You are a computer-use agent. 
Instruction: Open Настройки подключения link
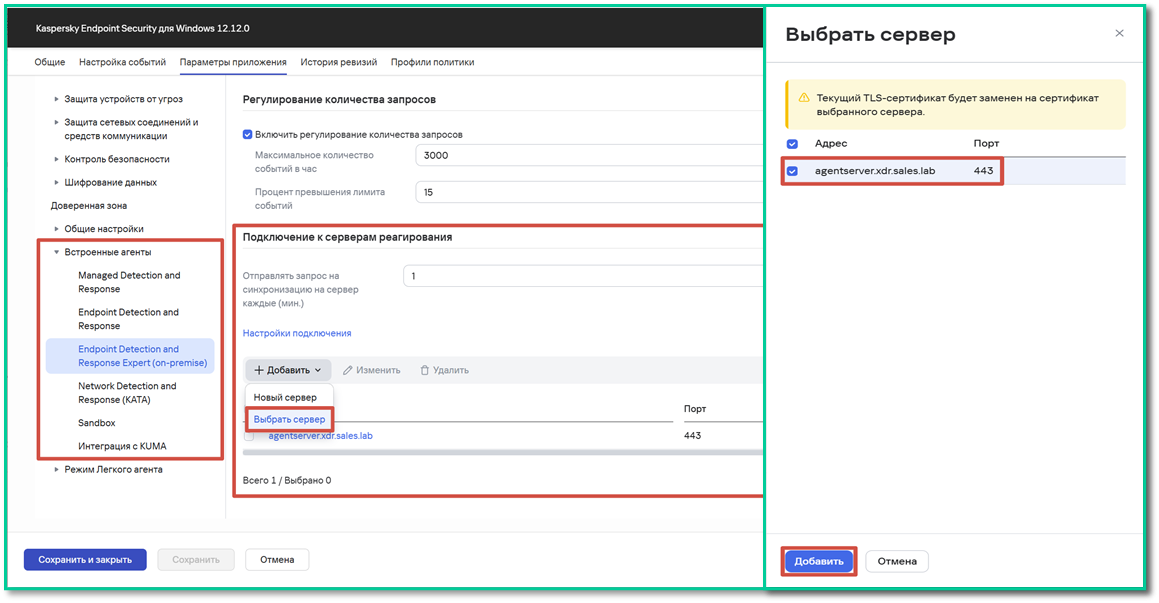297,333
